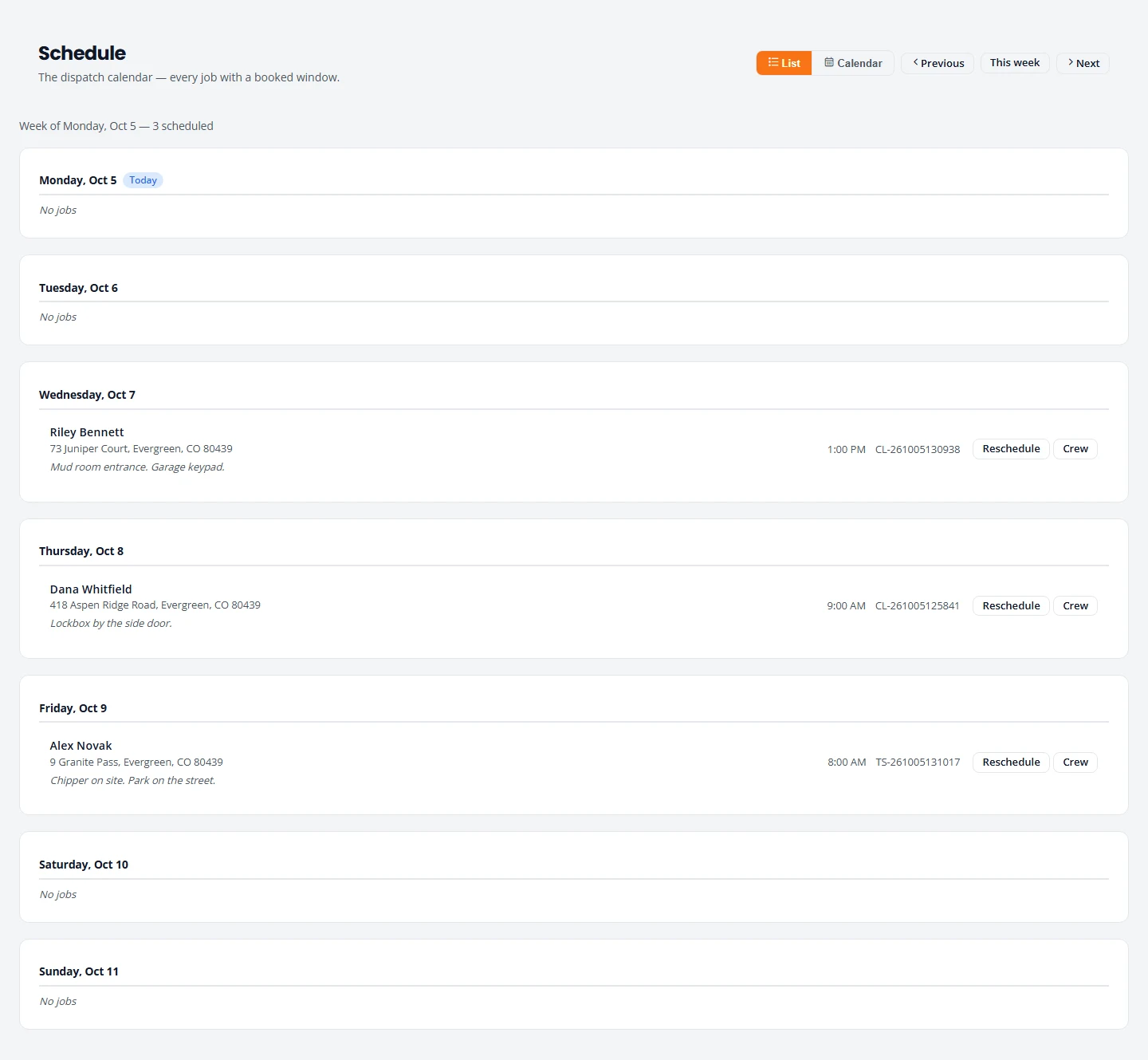Click the Wednesday, Oct 7 heading
The width and height of the screenshot is (1148, 1060).
tap(87, 395)
